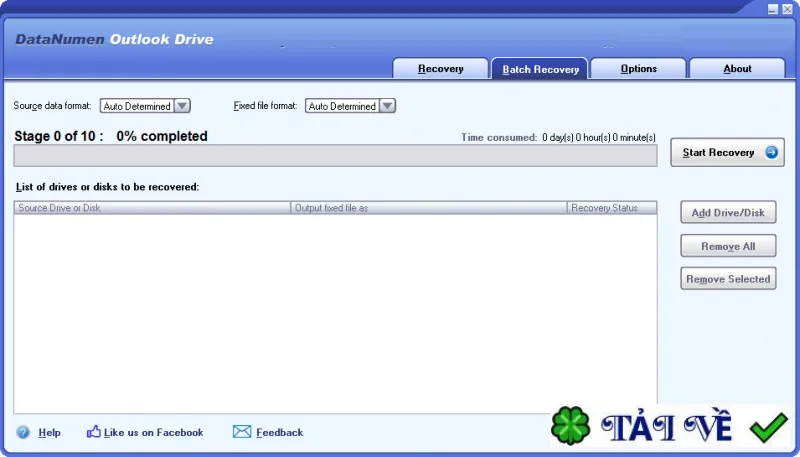Click the List of drives label
This screenshot has height=457, width=800.
point(107,187)
